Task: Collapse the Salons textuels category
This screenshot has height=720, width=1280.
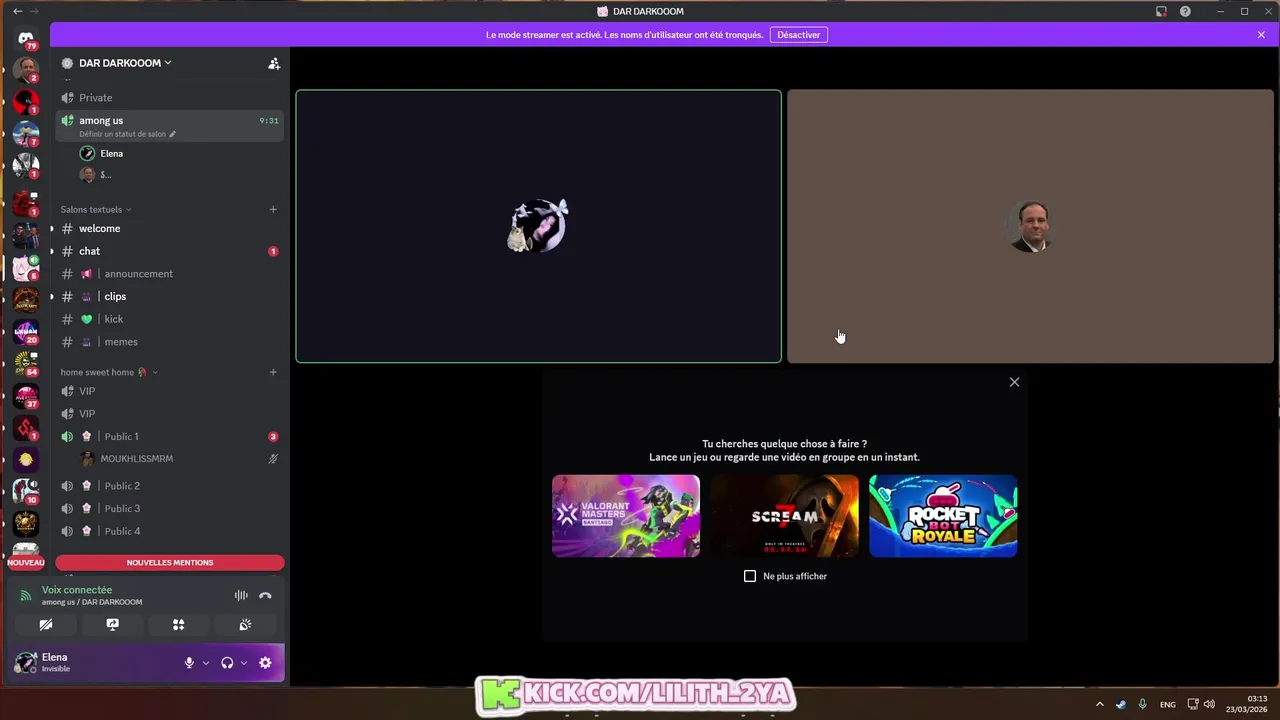Action: point(96,210)
